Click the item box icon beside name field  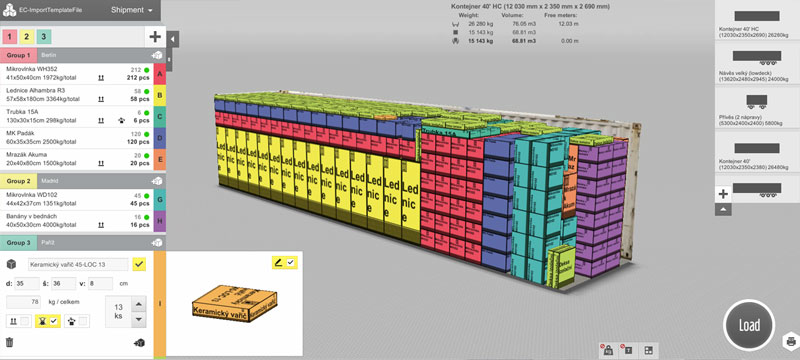[10, 264]
